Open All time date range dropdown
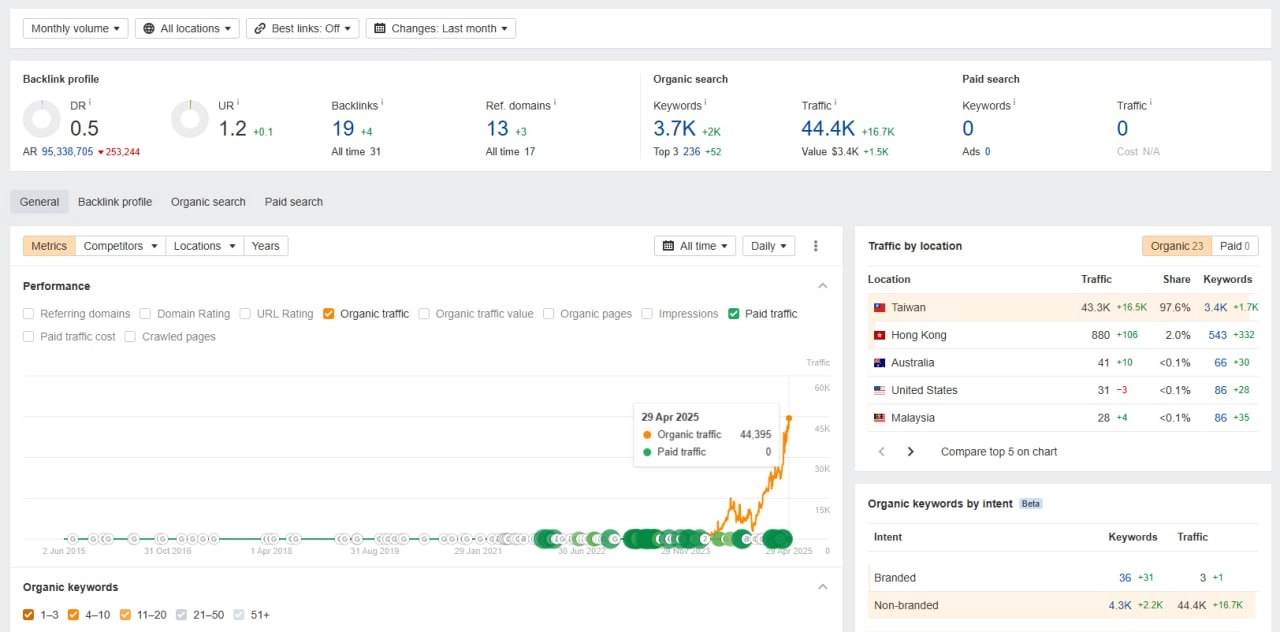This screenshot has width=1280, height=632. click(x=695, y=246)
